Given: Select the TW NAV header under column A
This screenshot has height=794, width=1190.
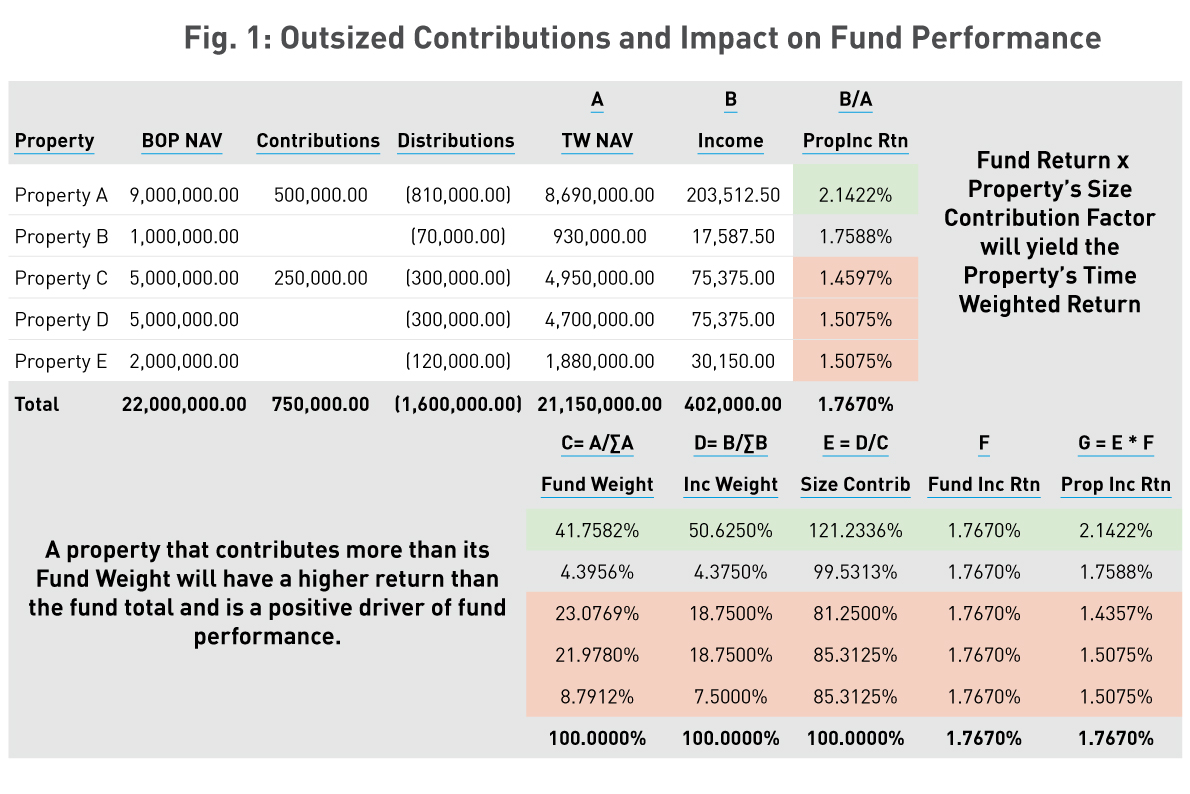Looking at the screenshot, I should tap(597, 141).
